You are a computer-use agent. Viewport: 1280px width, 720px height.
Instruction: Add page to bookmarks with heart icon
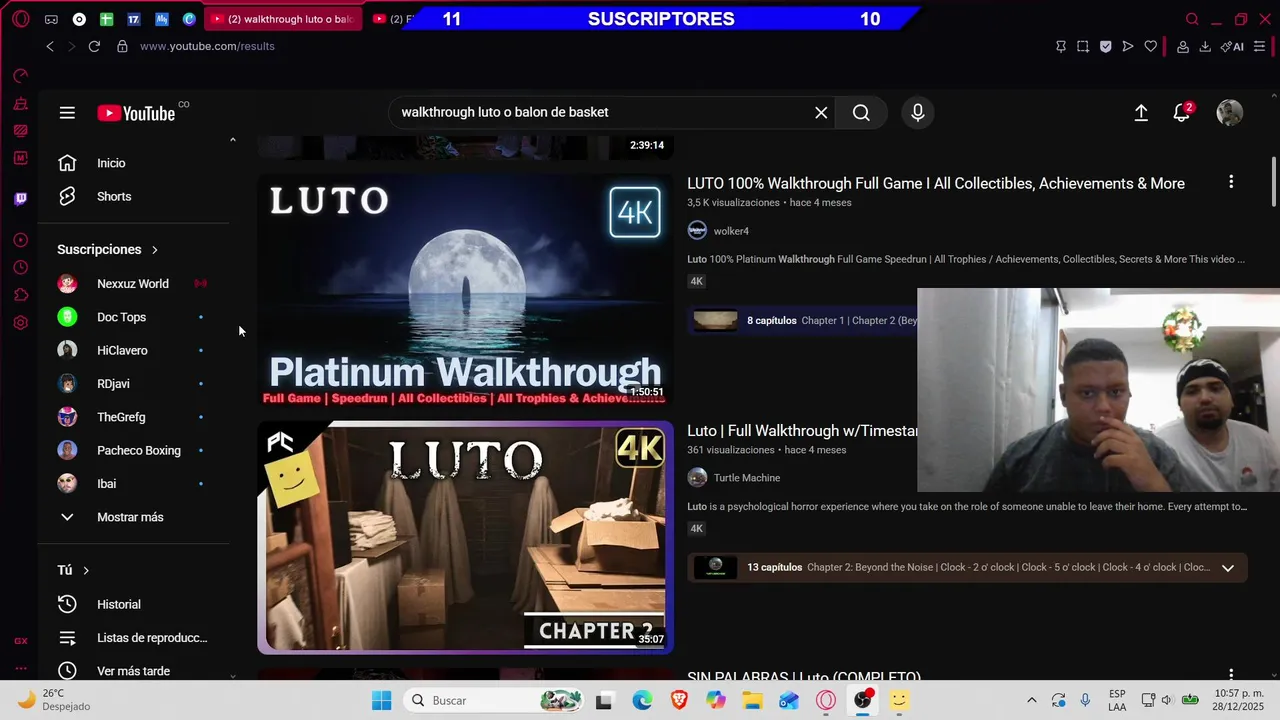click(1151, 46)
